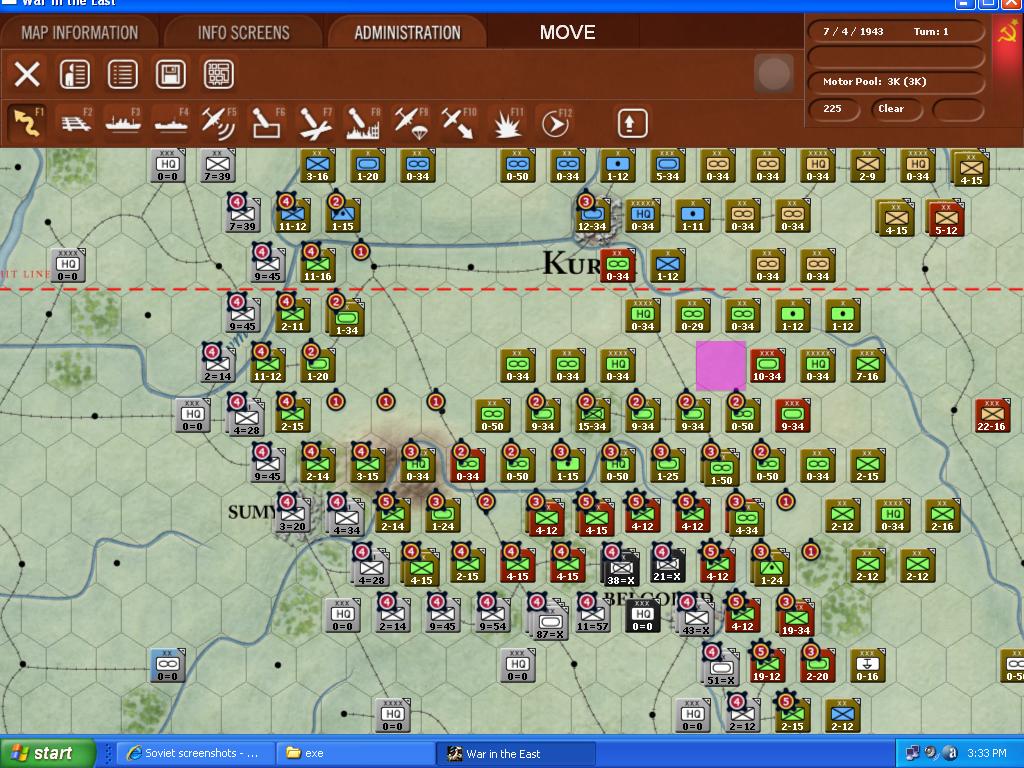Select the 12-34 counter near Kursk
This screenshot has height=768, width=1024.
pyautogui.click(x=592, y=216)
